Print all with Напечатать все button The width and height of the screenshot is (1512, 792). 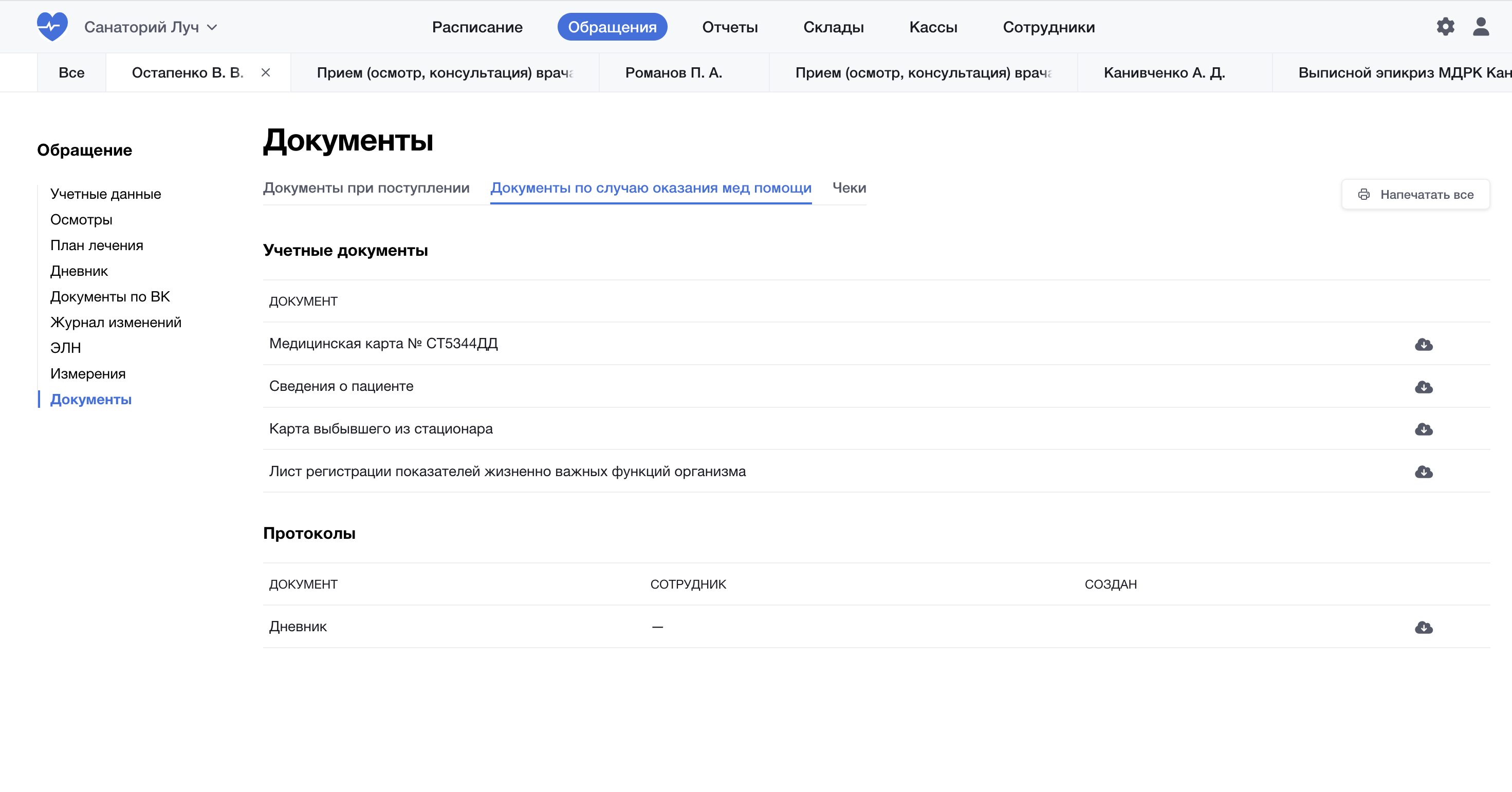click(1415, 195)
